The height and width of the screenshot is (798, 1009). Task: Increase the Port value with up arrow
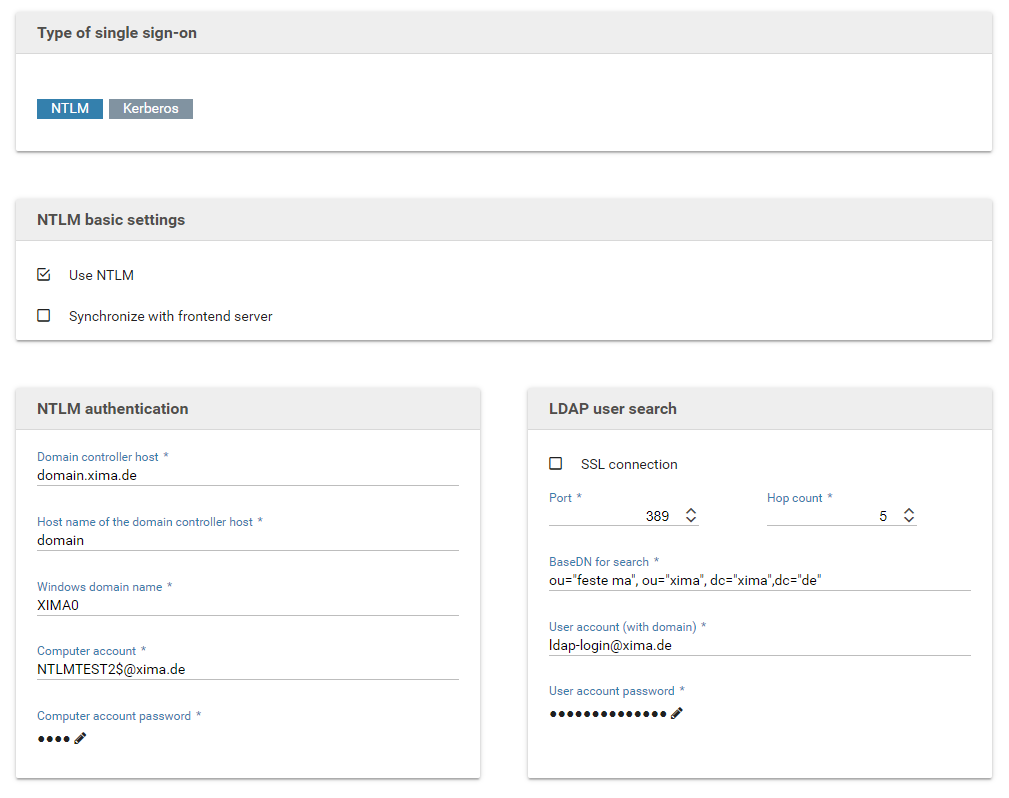690,511
